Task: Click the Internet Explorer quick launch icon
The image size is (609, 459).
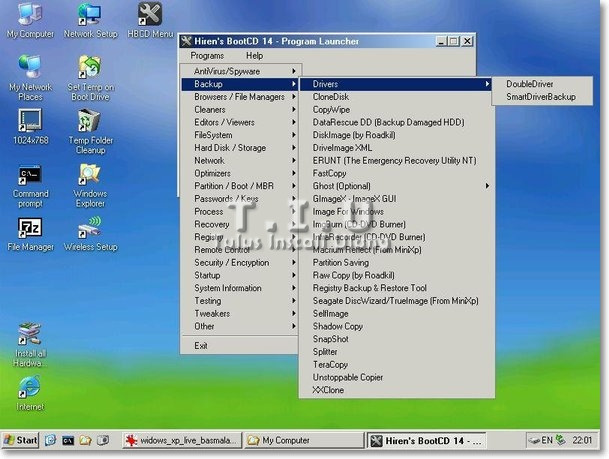Action: coord(50,440)
